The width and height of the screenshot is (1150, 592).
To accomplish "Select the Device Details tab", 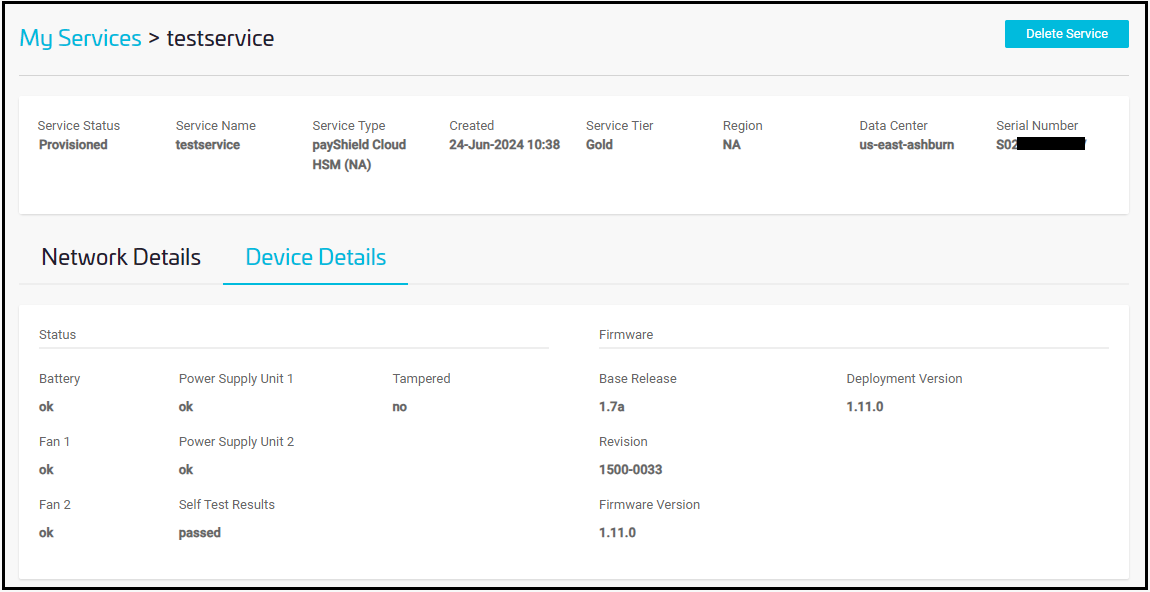I will point(315,257).
